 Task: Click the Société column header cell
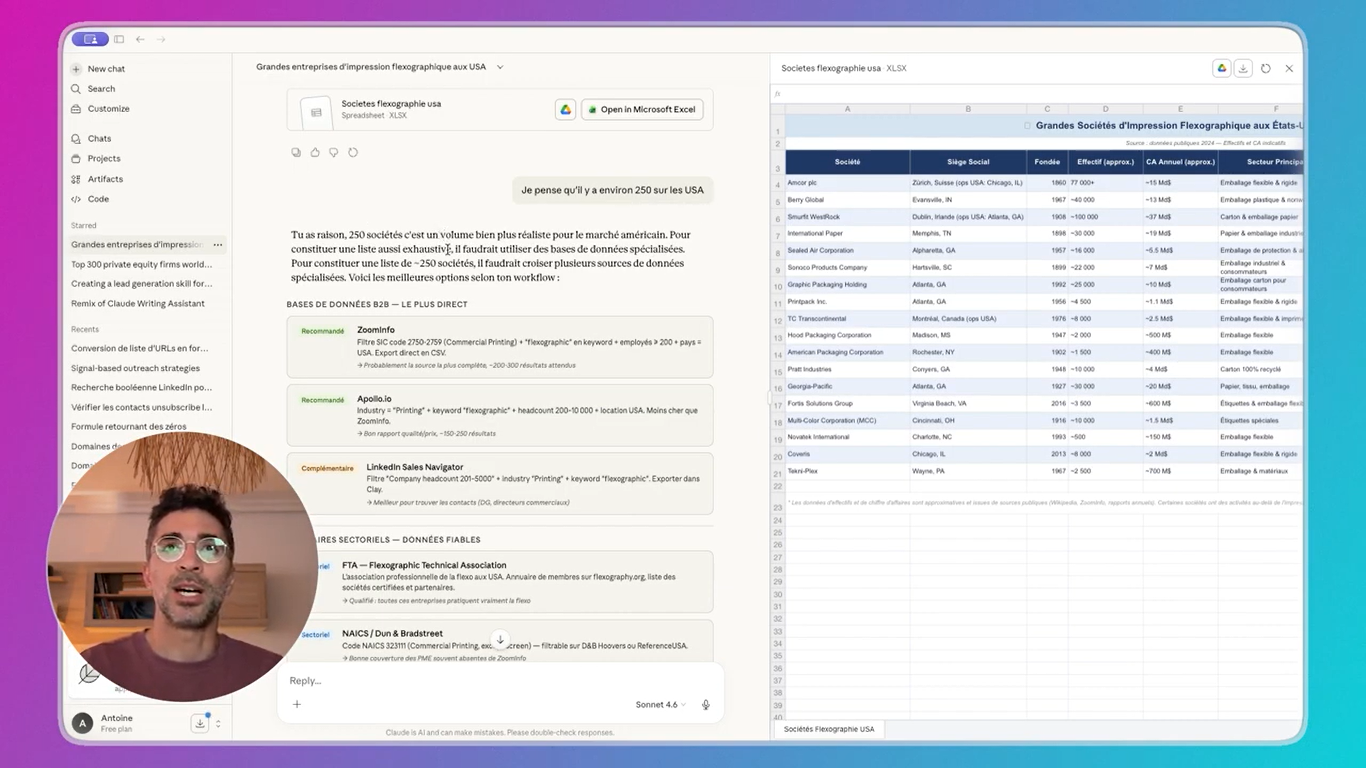pos(848,162)
